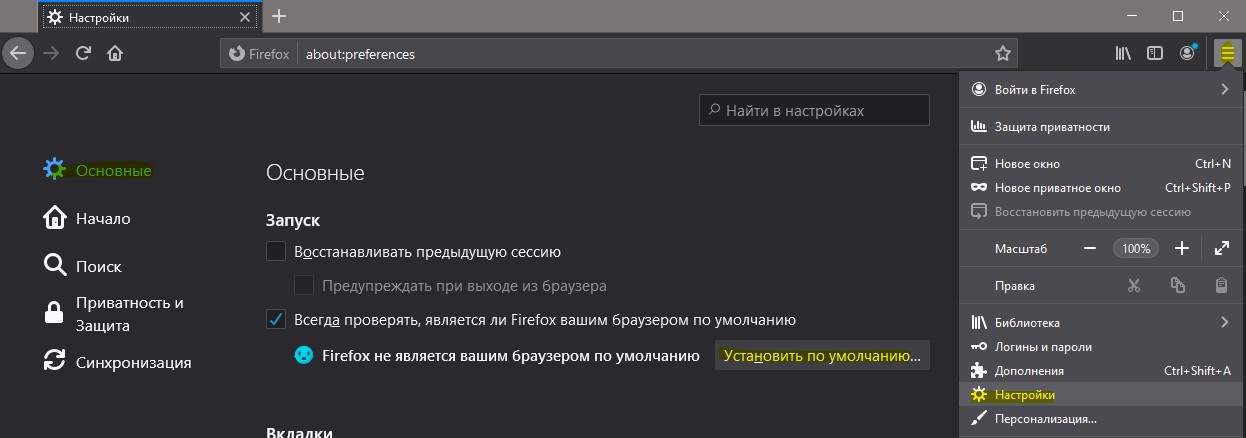Click the Firefox identity icon in address bar
The width and height of the screenshot is (1246, 438).
coord(259,53)
